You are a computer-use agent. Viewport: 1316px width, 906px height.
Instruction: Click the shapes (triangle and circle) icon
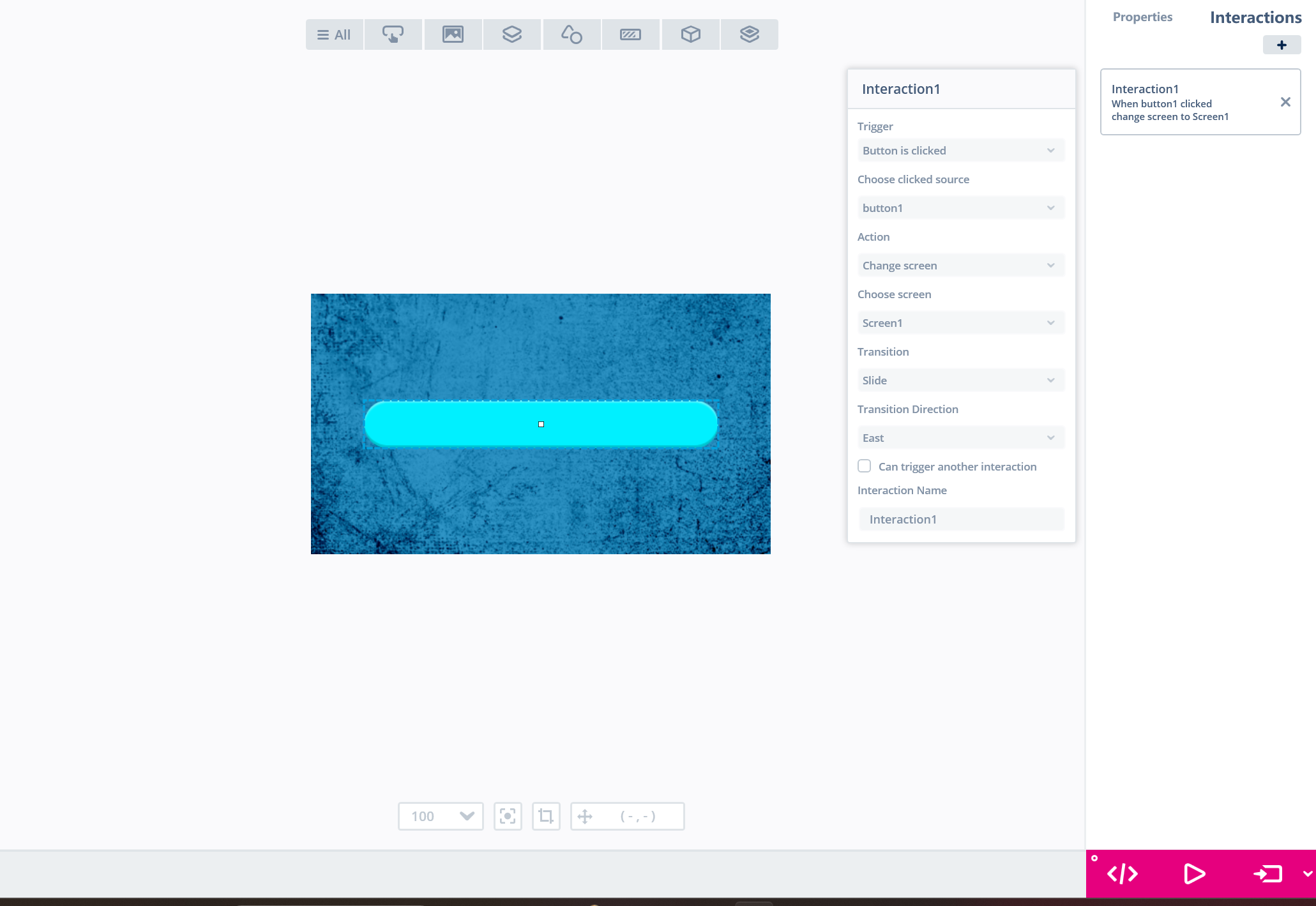click(571, 34)
